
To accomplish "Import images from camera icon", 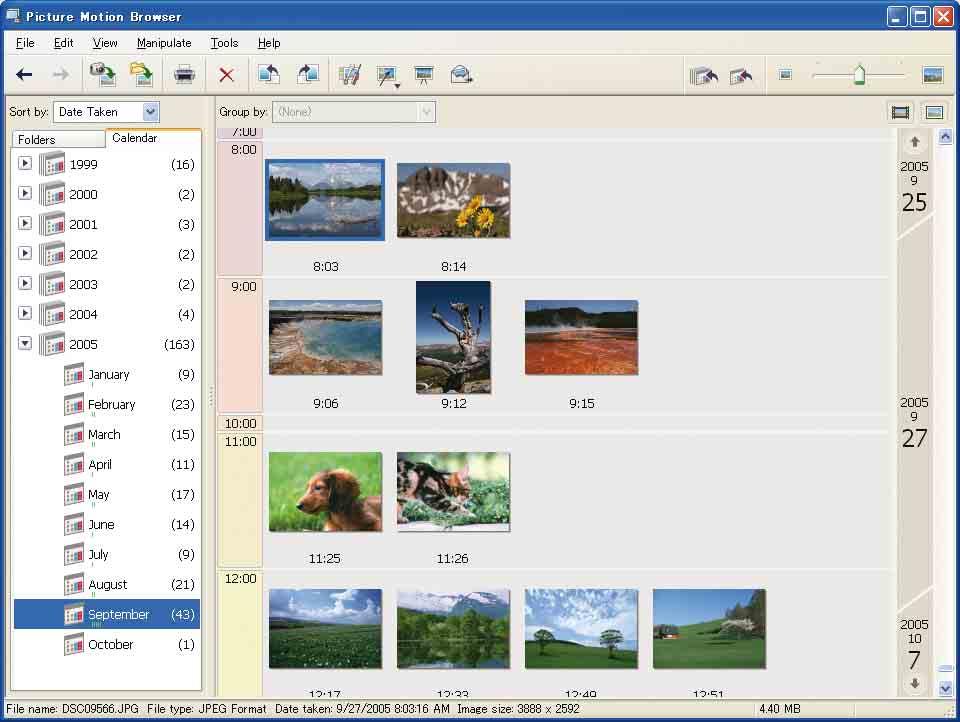I will (x=103, y=75).
